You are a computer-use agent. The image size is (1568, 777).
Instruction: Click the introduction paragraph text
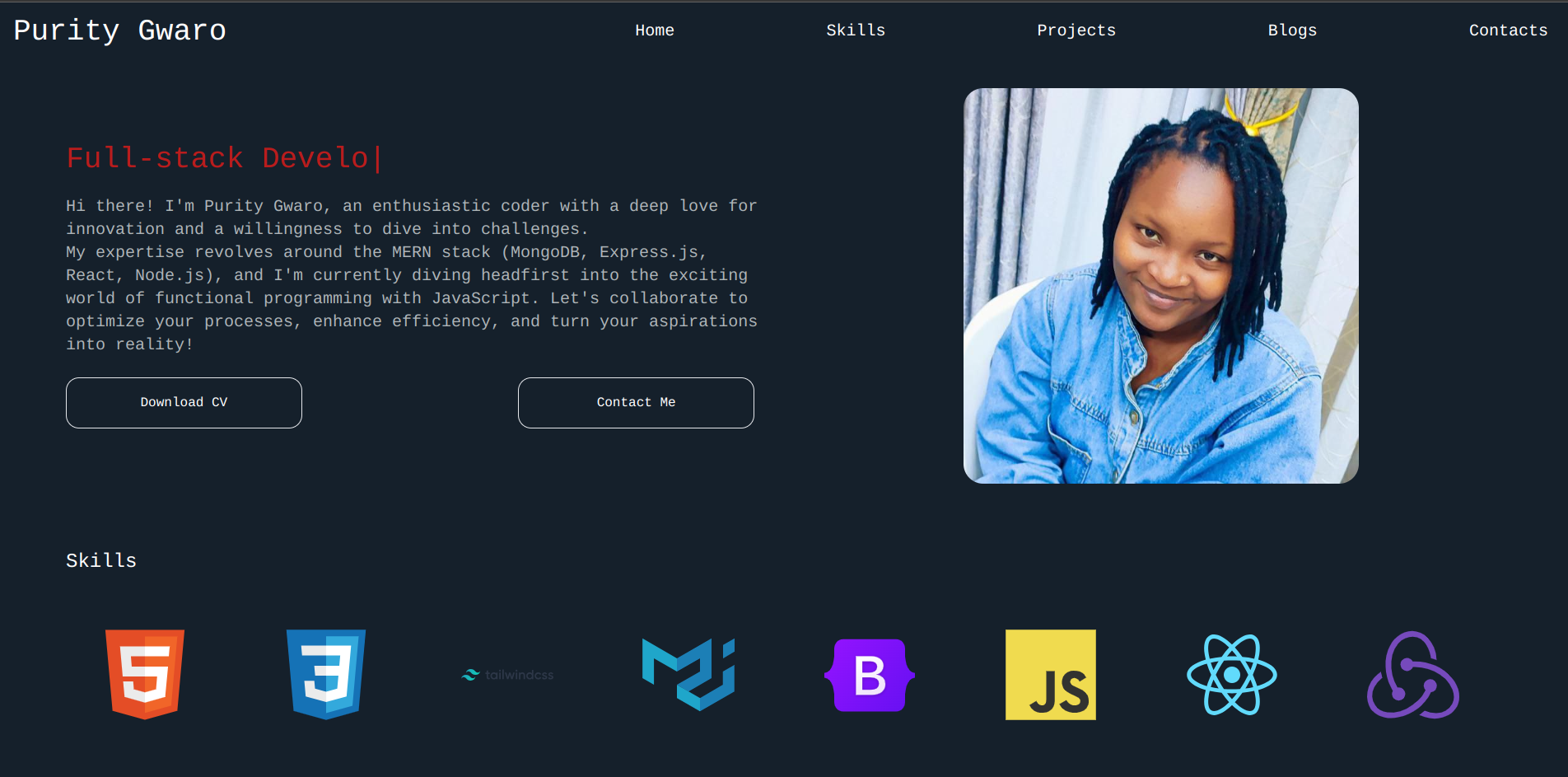click(x=411, y=274)
